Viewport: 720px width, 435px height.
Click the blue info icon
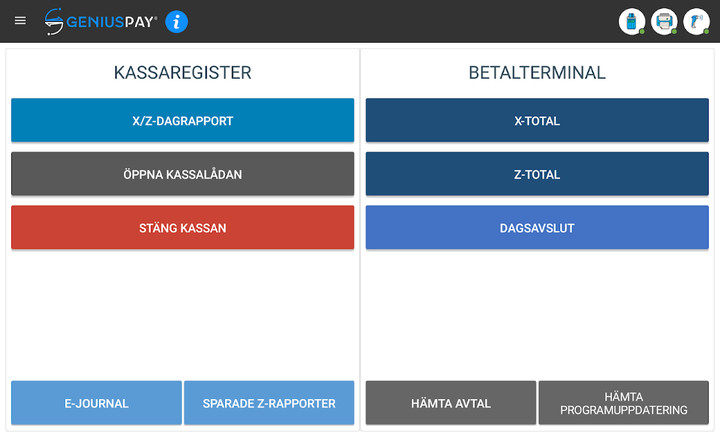pos(177,21)
